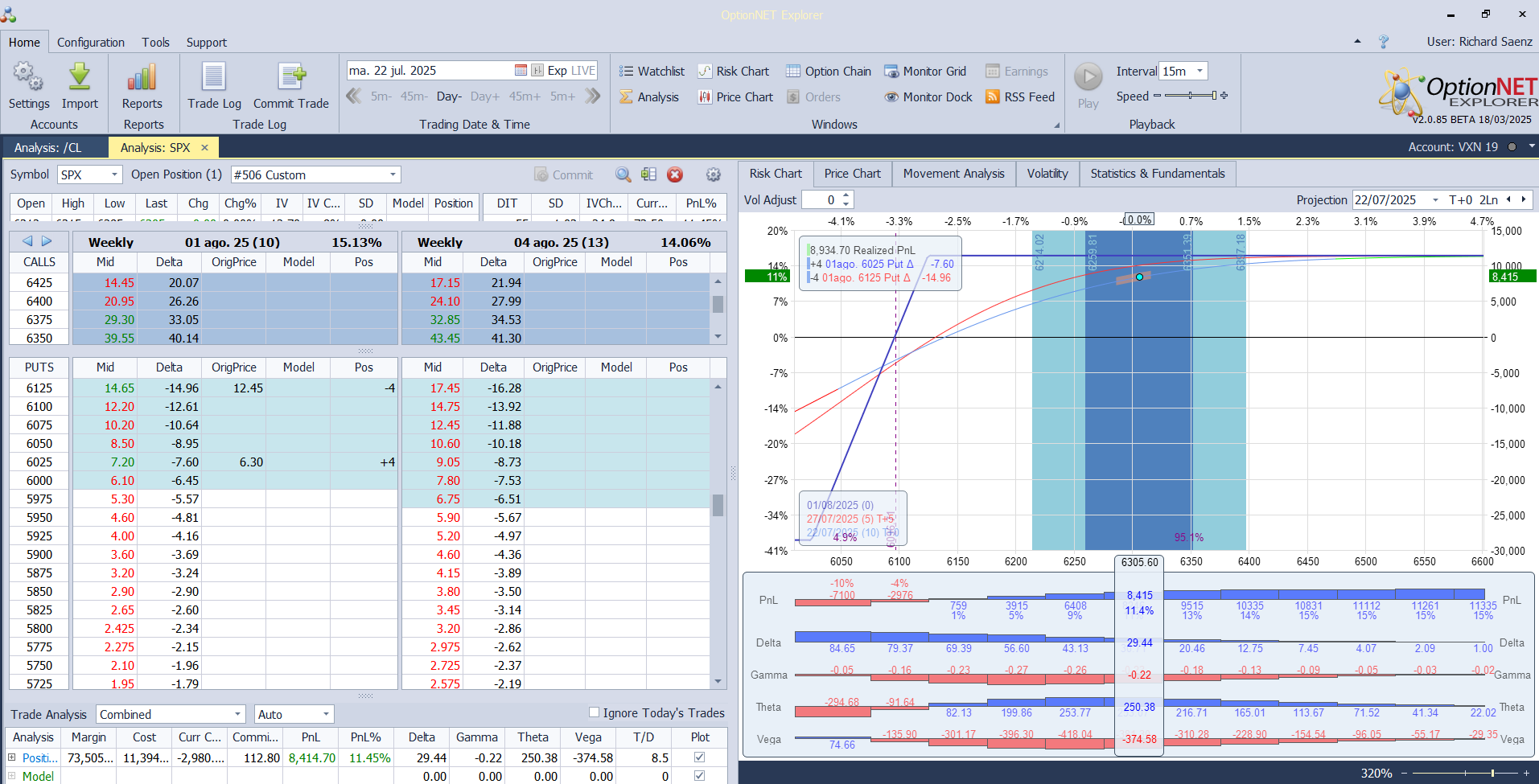This screenshot has width=1539, height=784.
Task: Switch to Movement Analysis tab
Action: point(953,174)
